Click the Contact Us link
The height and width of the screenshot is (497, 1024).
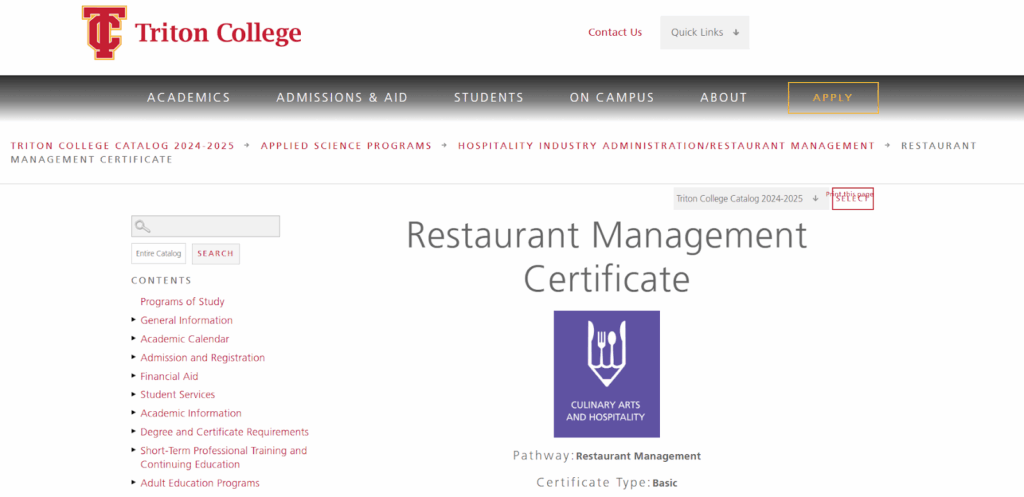[615, 33]
